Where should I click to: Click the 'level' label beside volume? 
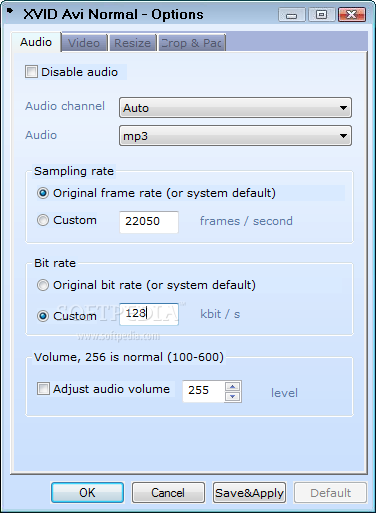[x=284, y=393]
